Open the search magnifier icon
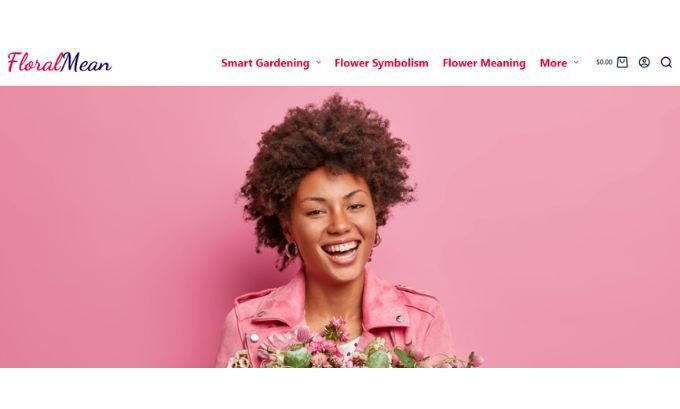The image size is (680, 409). pyautogui.click(x=666, y=62)
